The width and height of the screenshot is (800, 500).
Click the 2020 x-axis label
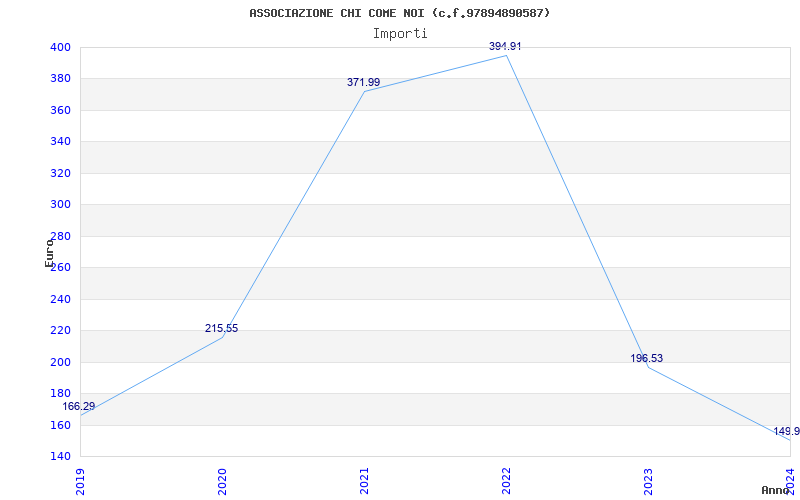point(222,481)
